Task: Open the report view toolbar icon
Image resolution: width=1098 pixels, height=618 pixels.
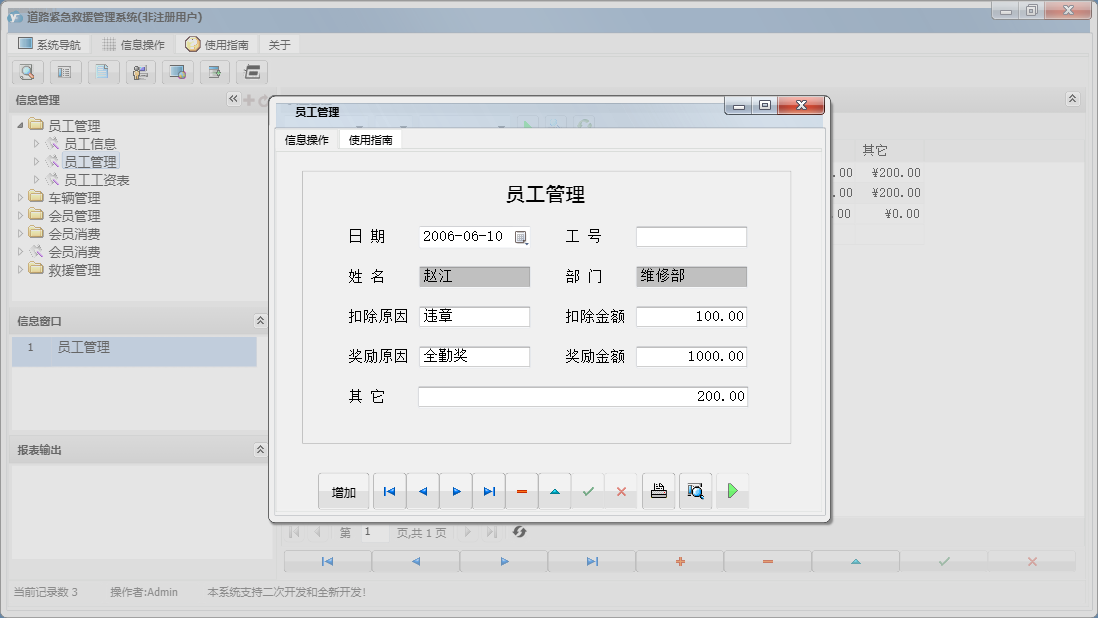Action: click(x=65, y=72)
